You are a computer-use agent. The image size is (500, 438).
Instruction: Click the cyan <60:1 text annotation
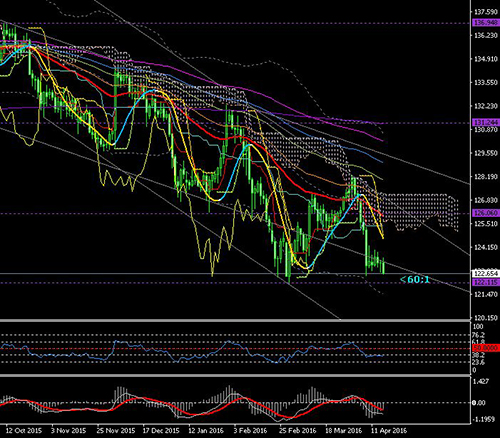pyautogui.click(x=415, y=279)
